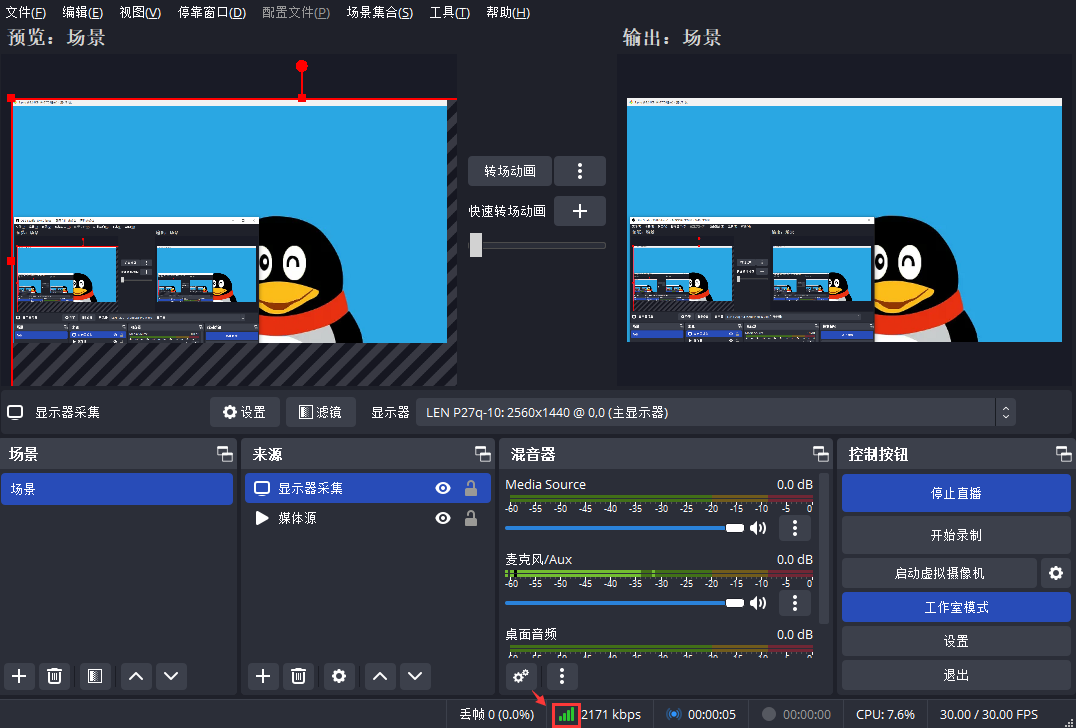
Task: Undock the 混音器 panel
Action: pos(821,454)
